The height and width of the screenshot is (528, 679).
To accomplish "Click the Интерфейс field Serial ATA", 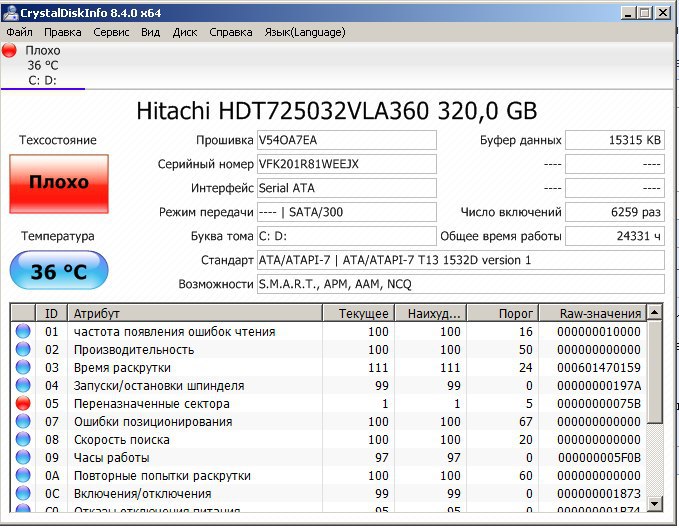I will pyautogui.click(x=346, y=188).
